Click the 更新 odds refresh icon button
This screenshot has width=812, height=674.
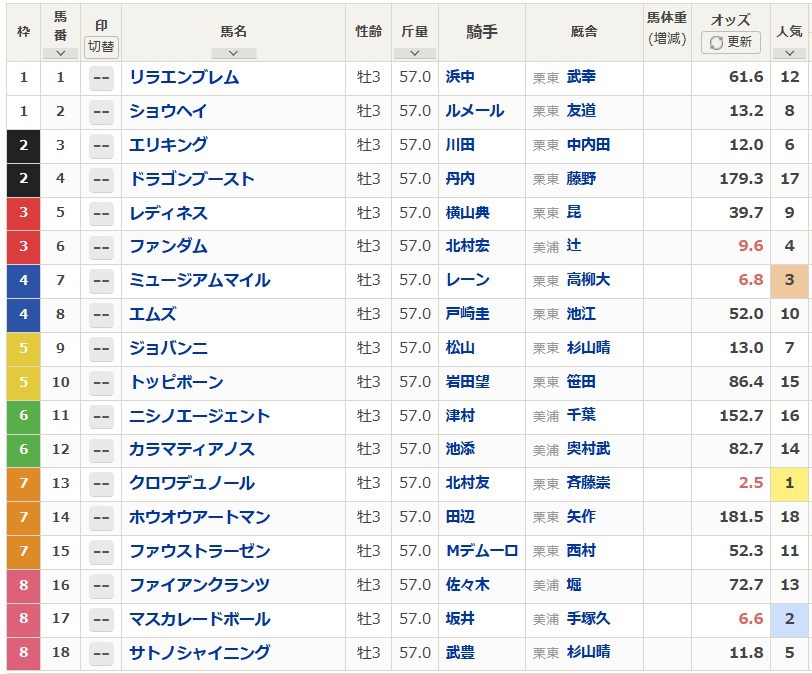pyautogui.click(x=731, y=42)
